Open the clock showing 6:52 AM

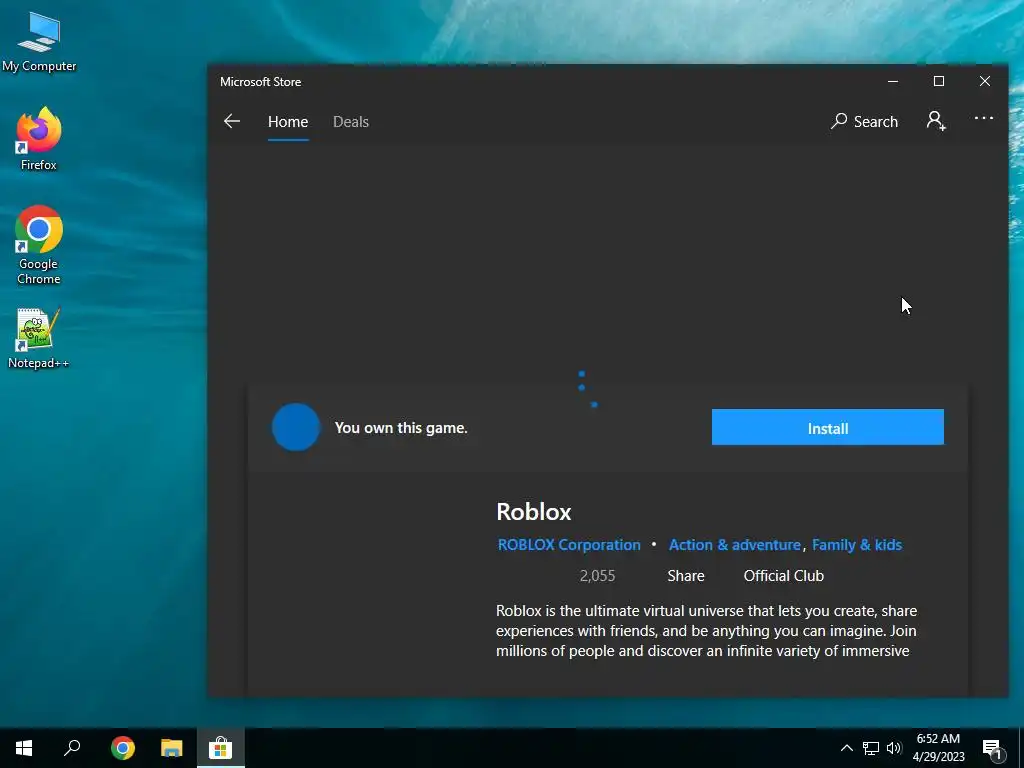[938, 748]
